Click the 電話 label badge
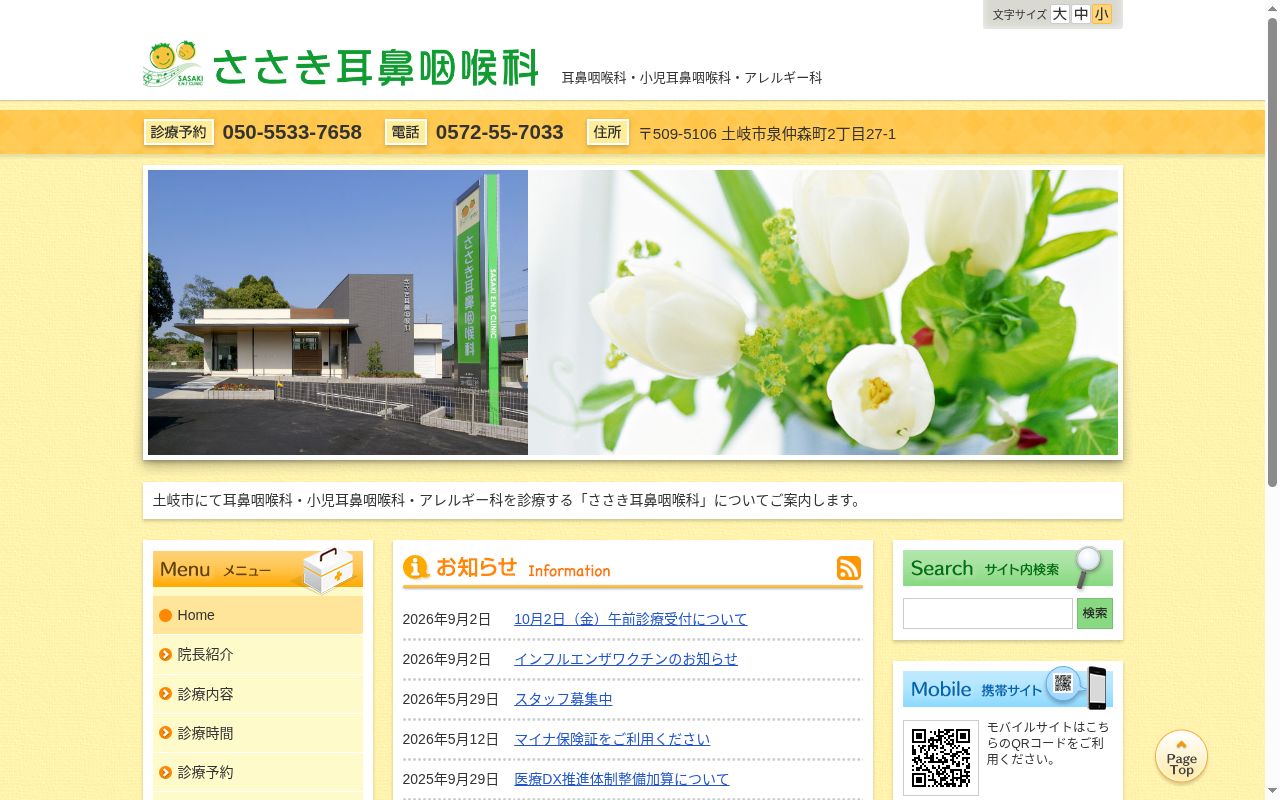The width and height of the screenshot is (1280, 800). pyautogui.click(x=406, y=132)
